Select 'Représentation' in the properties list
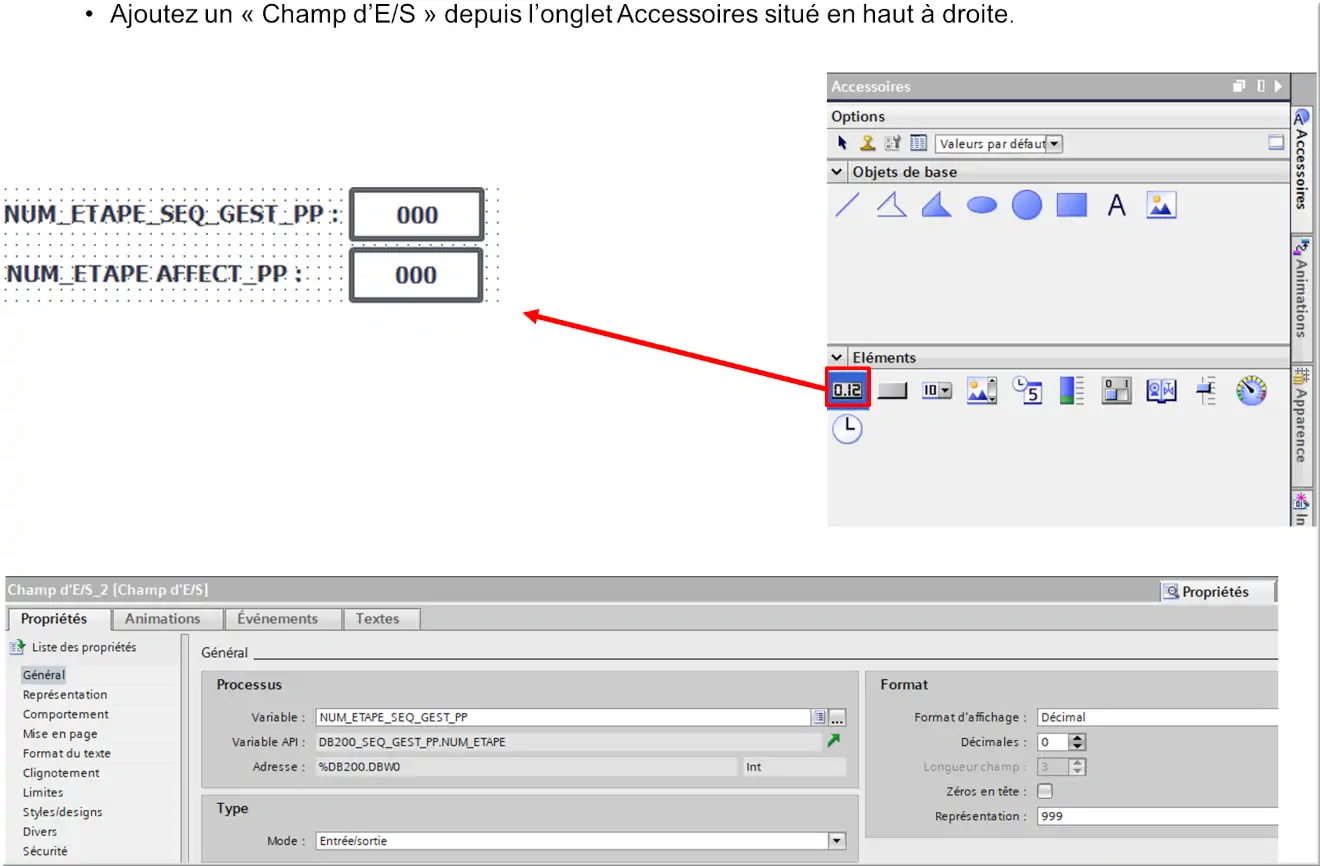The height and width of the screenshot is (866, 1320). click(x=65, y=695)
